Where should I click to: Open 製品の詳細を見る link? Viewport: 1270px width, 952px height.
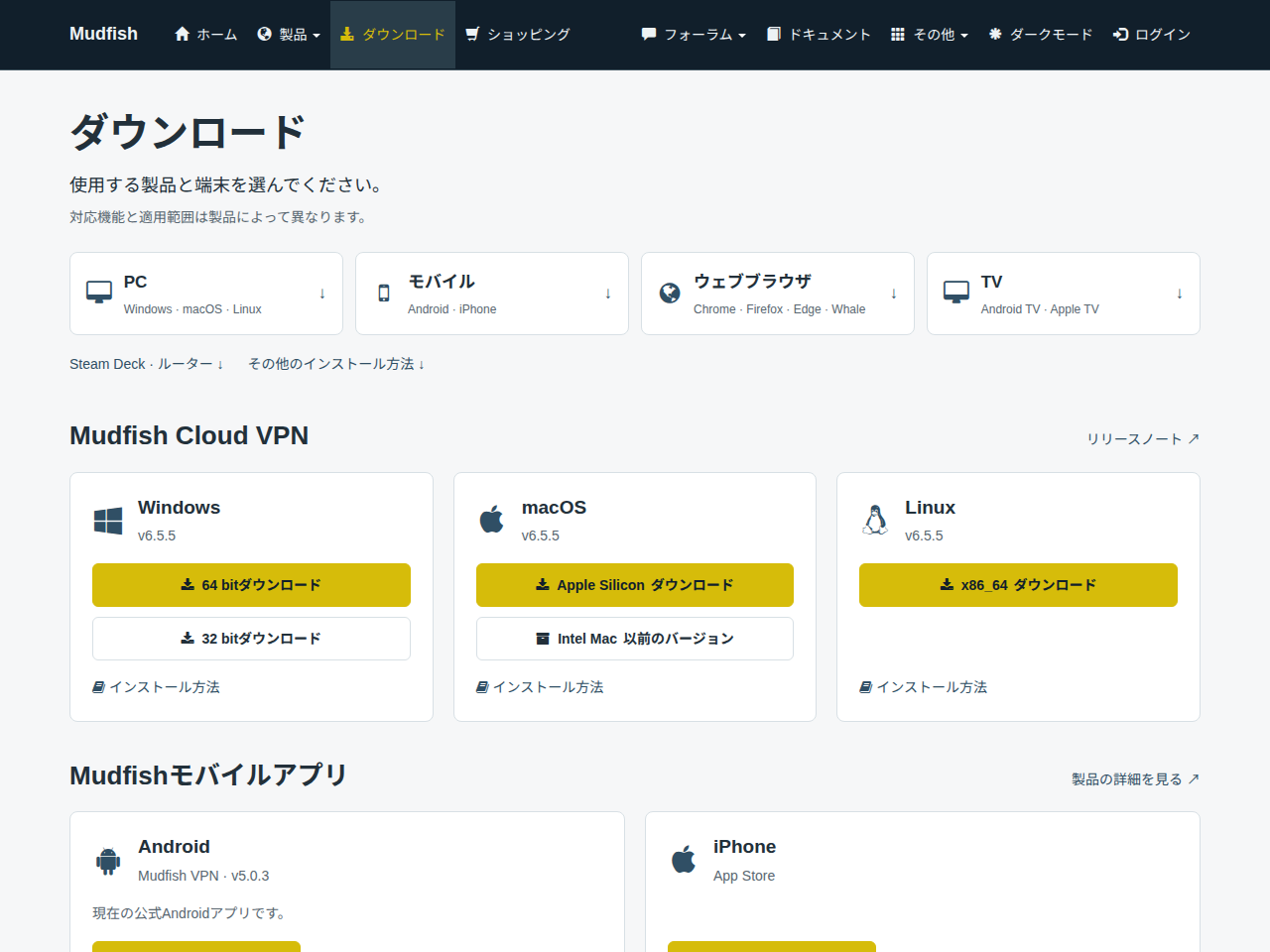pyautogui.click(x=1136, y=778)
